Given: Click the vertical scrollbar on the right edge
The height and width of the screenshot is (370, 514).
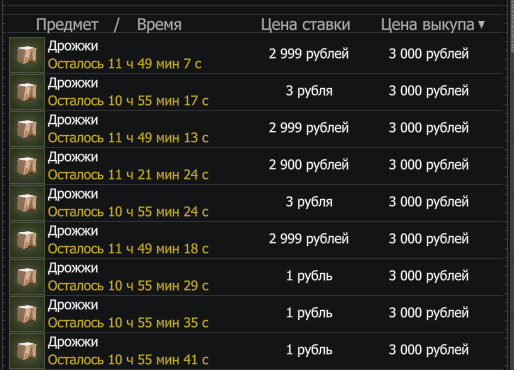Looking at the screenshot, I should tap(511, 185).
